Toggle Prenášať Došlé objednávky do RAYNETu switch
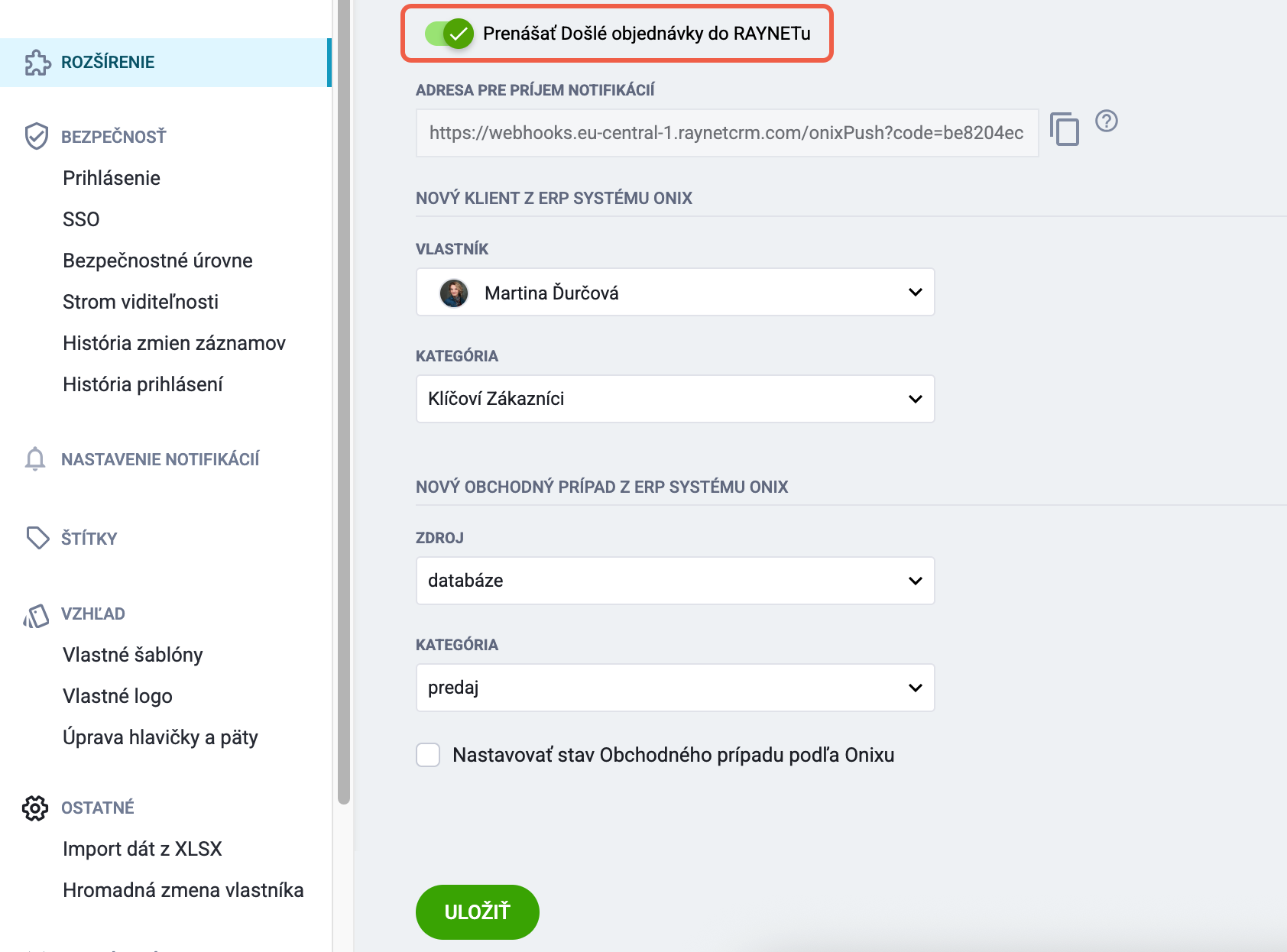This screenshot has width=1287, height=952. point(449,34)
